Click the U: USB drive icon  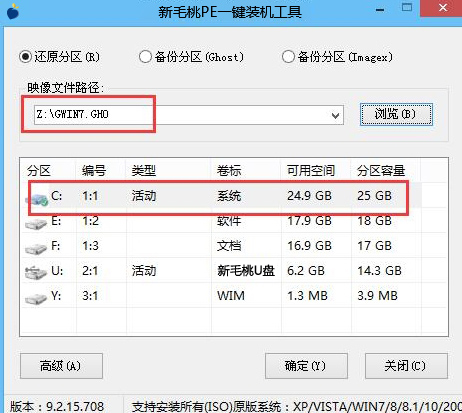click(x=36, y=273)
